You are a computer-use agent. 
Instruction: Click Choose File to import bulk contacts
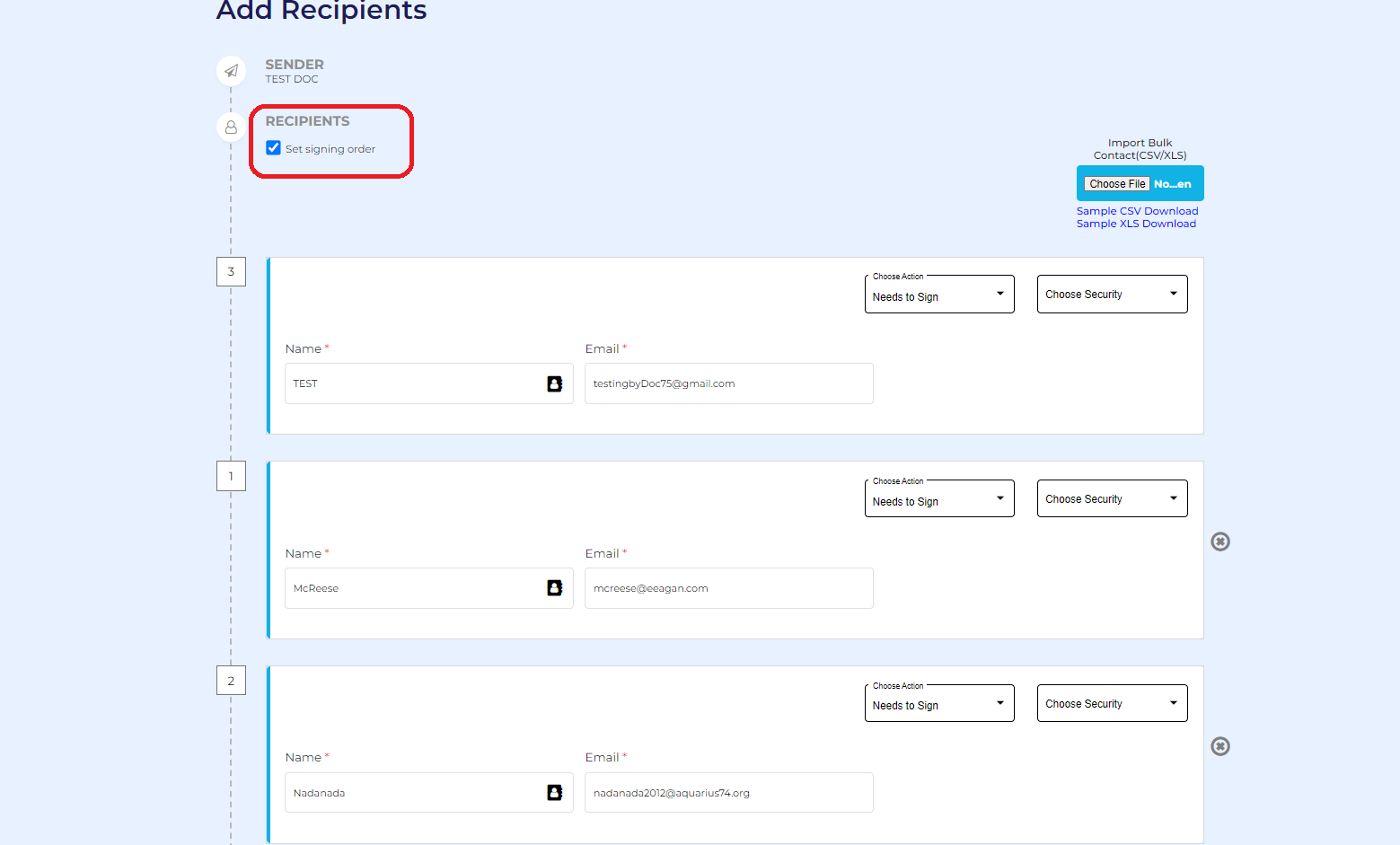tap(1117, 184)
